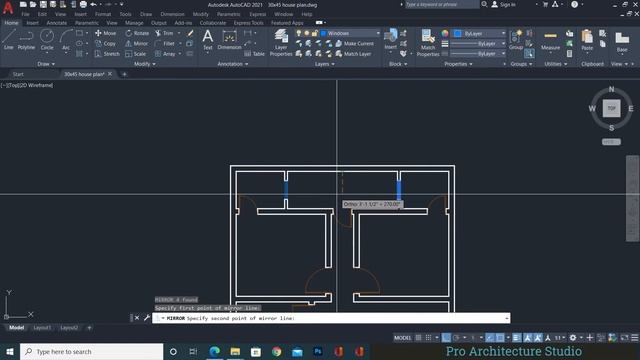640x360 pixels.
Task: Open the Windows layer dropdown
Action: tap(350, 33)
